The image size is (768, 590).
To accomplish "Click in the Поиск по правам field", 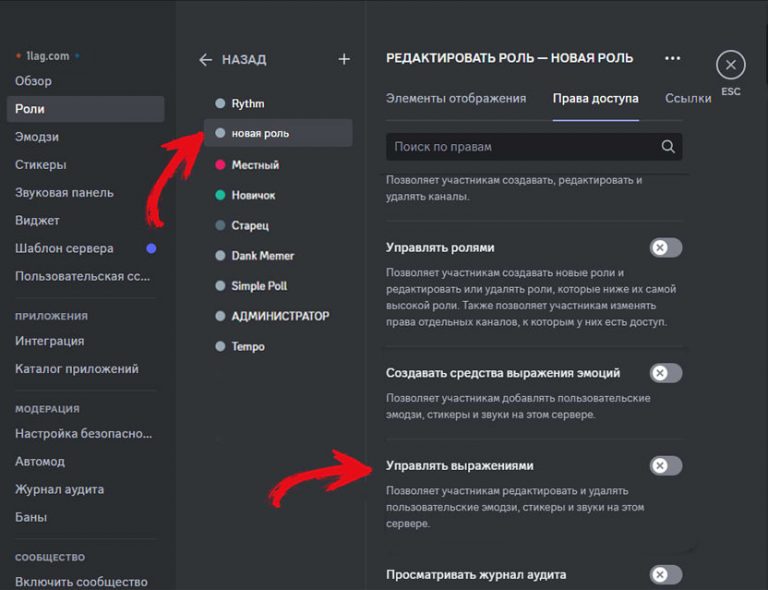I will click(x=520, y=147).
